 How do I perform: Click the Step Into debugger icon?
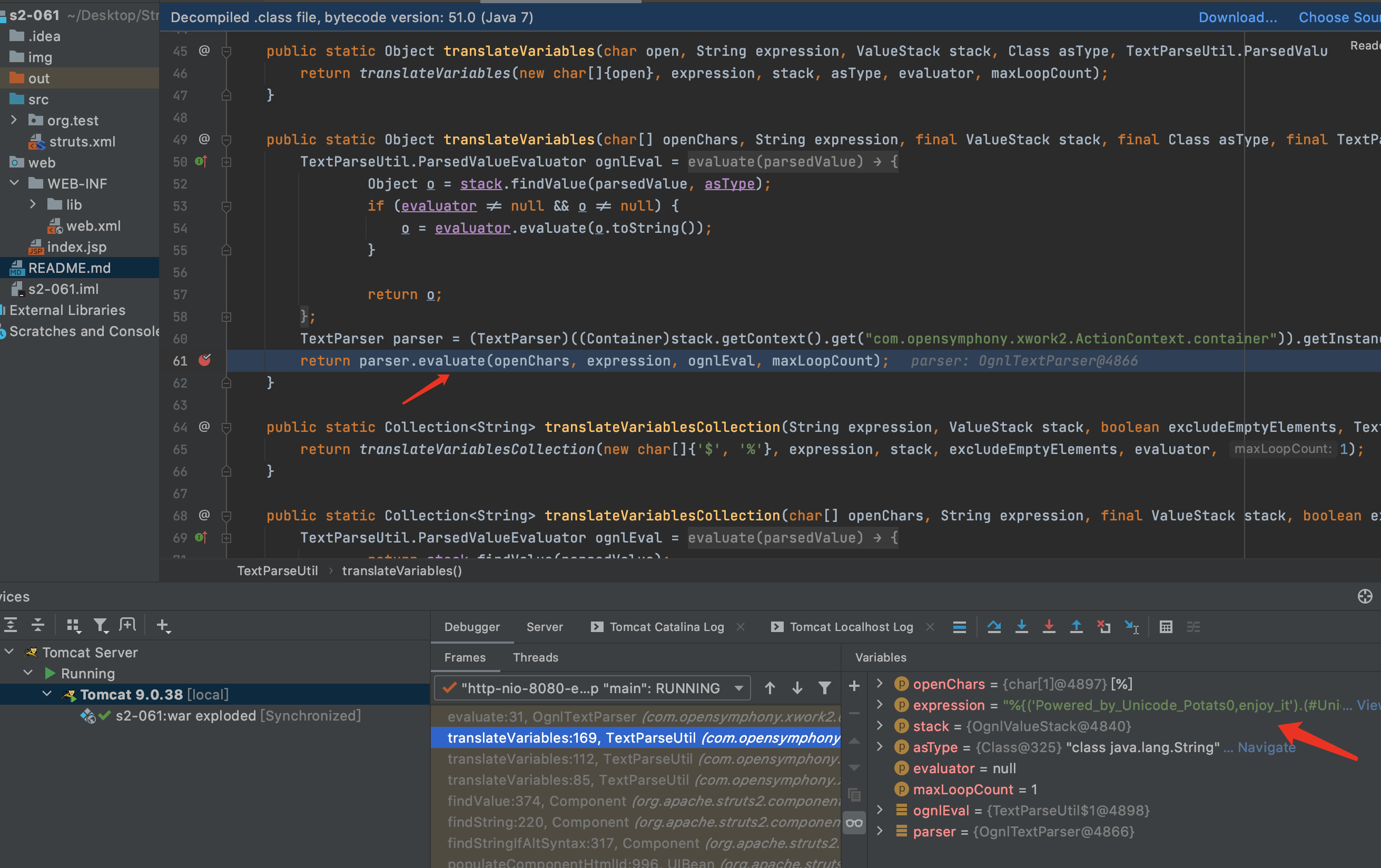(1021, 626)
